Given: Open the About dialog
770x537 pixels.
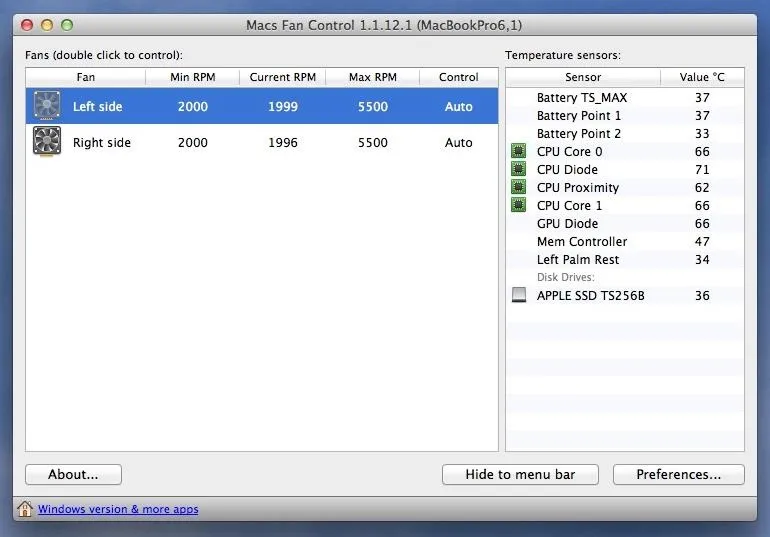Looking at the screenshot, I should 73,474.
